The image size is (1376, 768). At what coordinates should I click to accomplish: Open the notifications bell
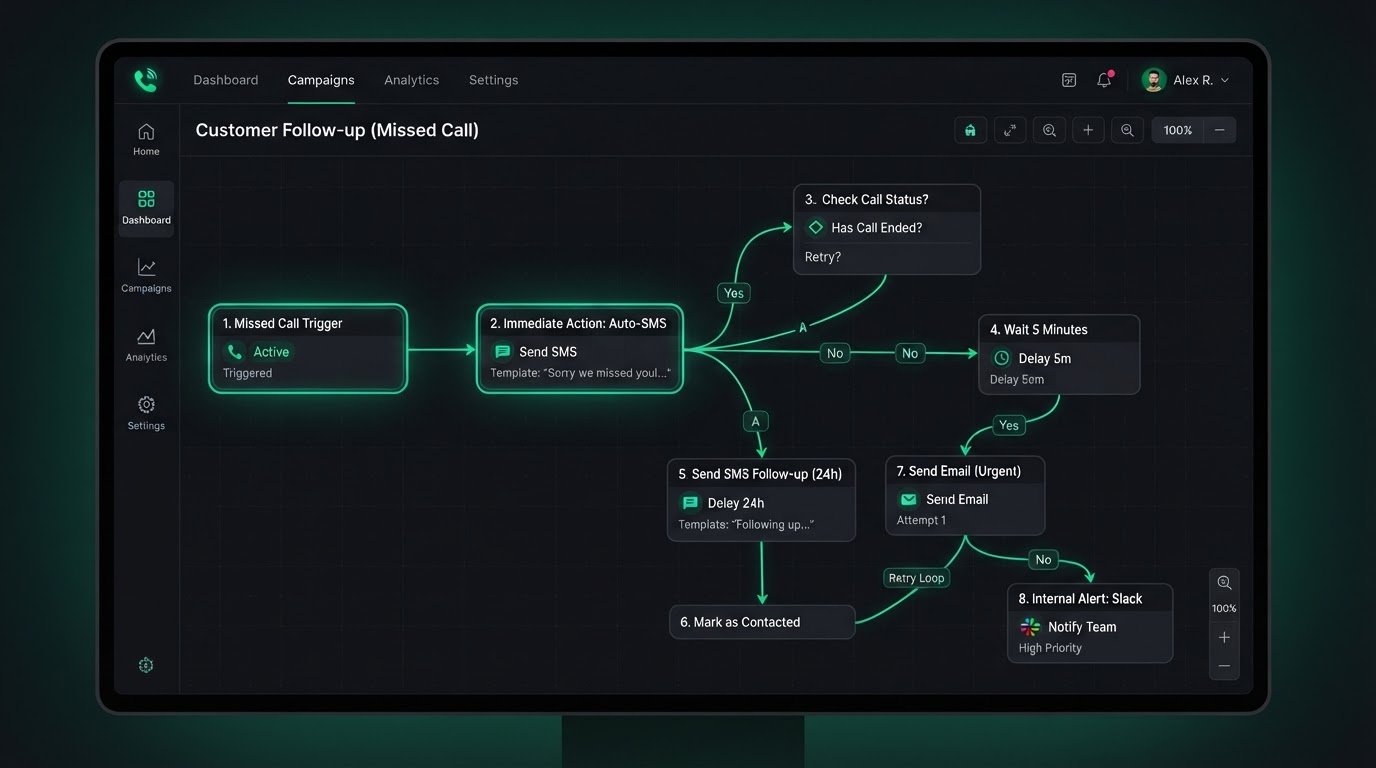pyautogui.click(x=1104, y=80)
